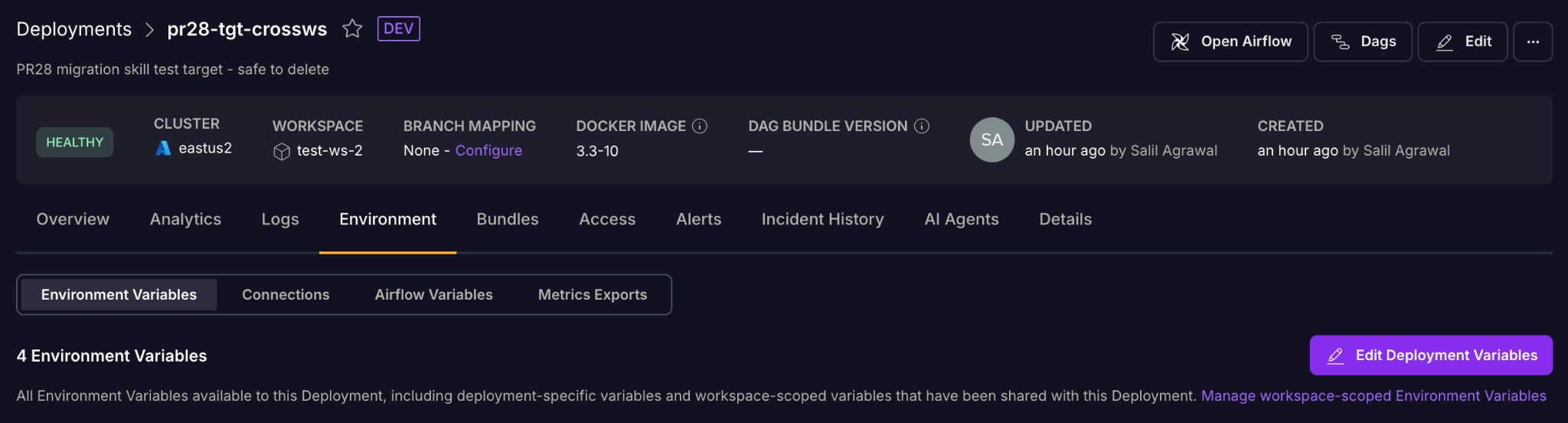
Task: Click the SA user avatar
Action: point(992,139)
